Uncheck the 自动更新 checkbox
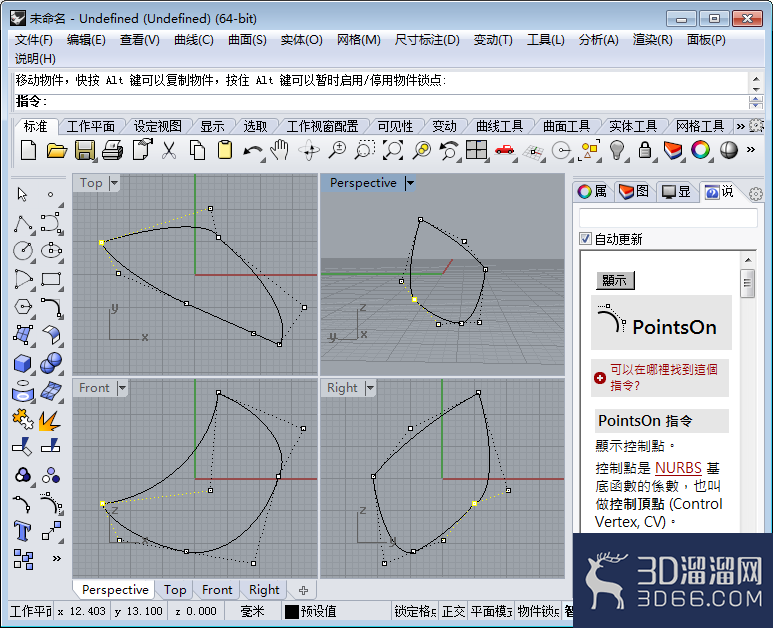Image resolution: width=773 pixels, height=628 pixels. point(585,239)
